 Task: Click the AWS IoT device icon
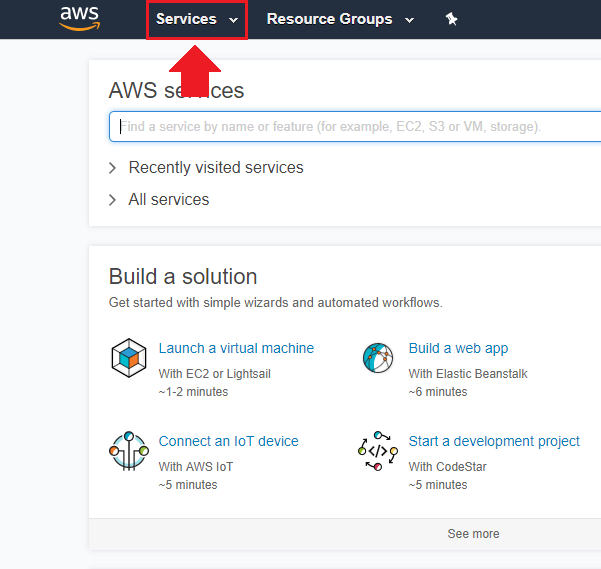click(x=129, y=451)
